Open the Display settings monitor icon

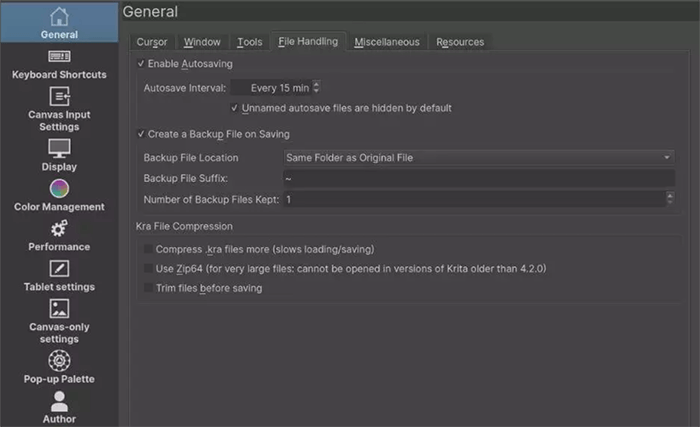[x=59, y=148]
